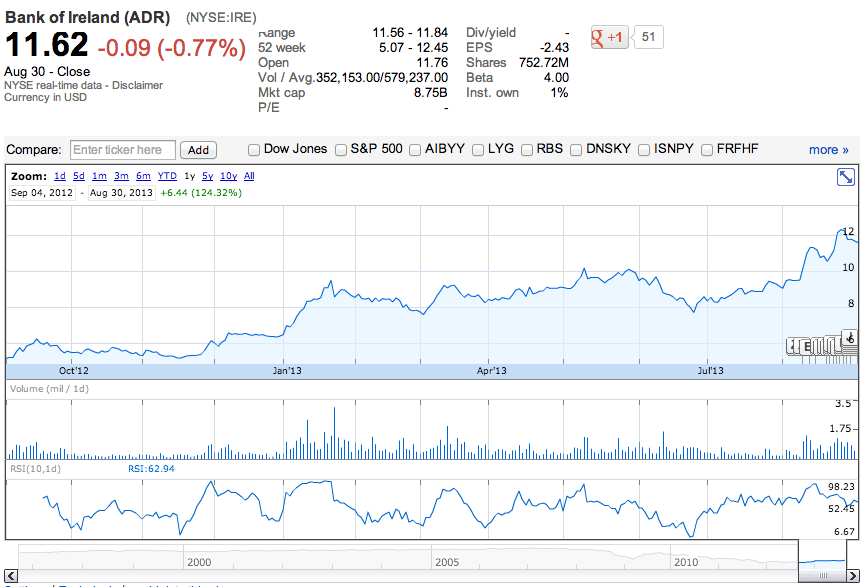The width and height of the screenshot is (863, 587).
Task: Switch to the 10y zoom range
Action: [228, 176]
